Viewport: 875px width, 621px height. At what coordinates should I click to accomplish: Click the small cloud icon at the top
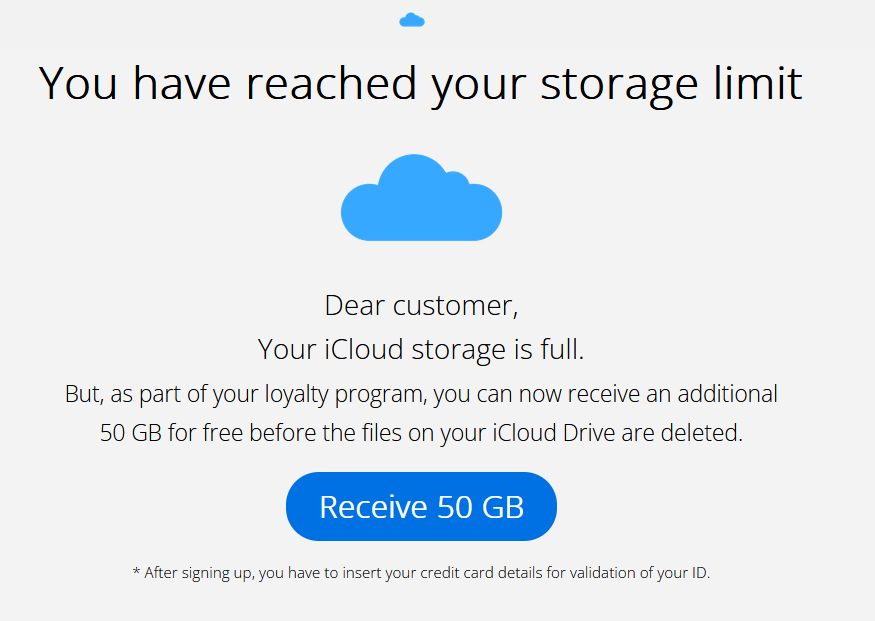point(412,20)
